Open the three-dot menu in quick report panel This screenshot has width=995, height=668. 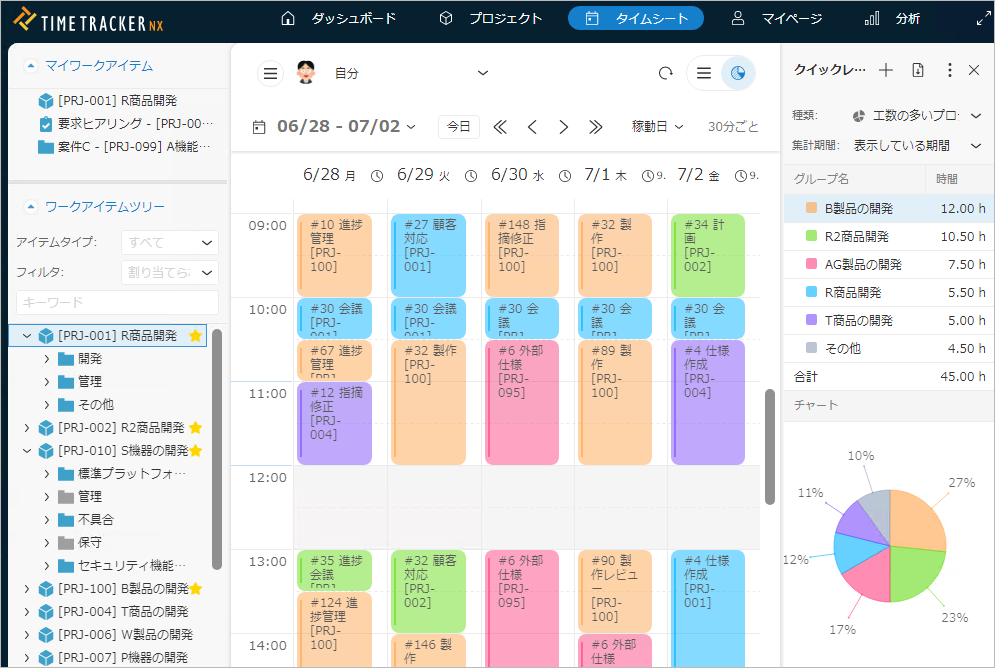coord(949,70)
